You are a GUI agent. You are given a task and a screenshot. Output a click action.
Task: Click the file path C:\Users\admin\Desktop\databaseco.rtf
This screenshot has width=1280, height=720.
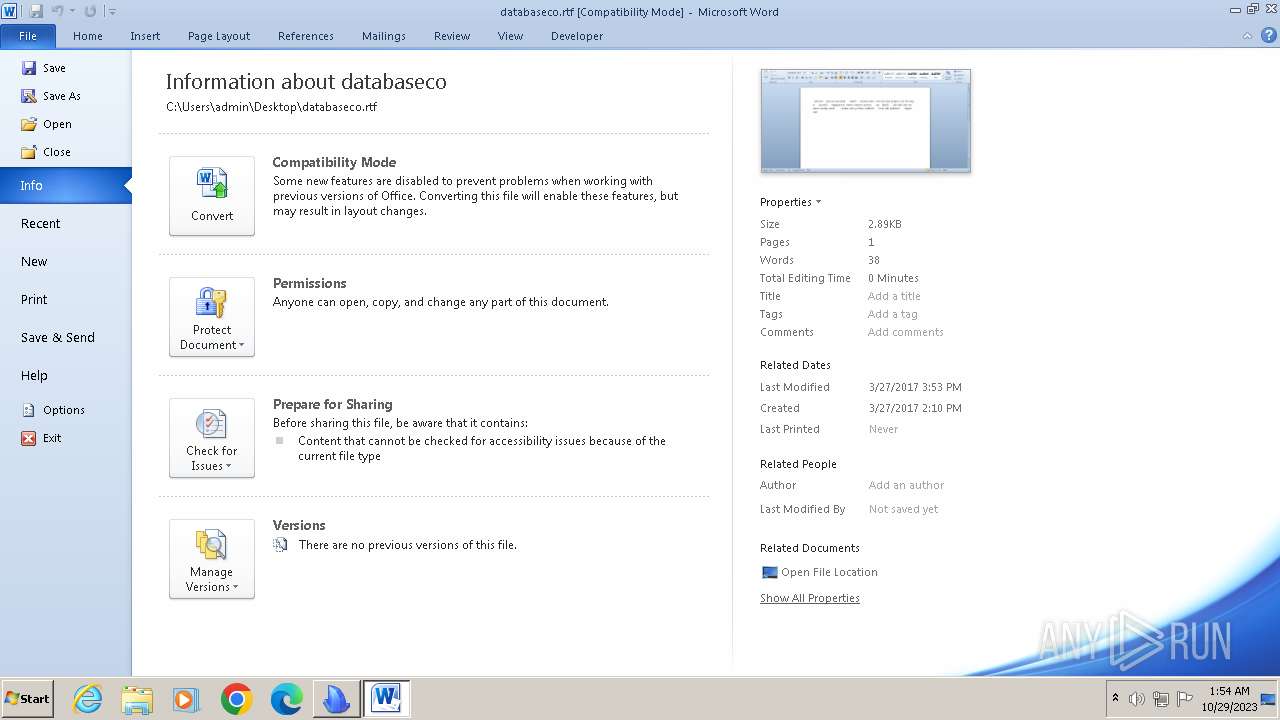point(271,107)
